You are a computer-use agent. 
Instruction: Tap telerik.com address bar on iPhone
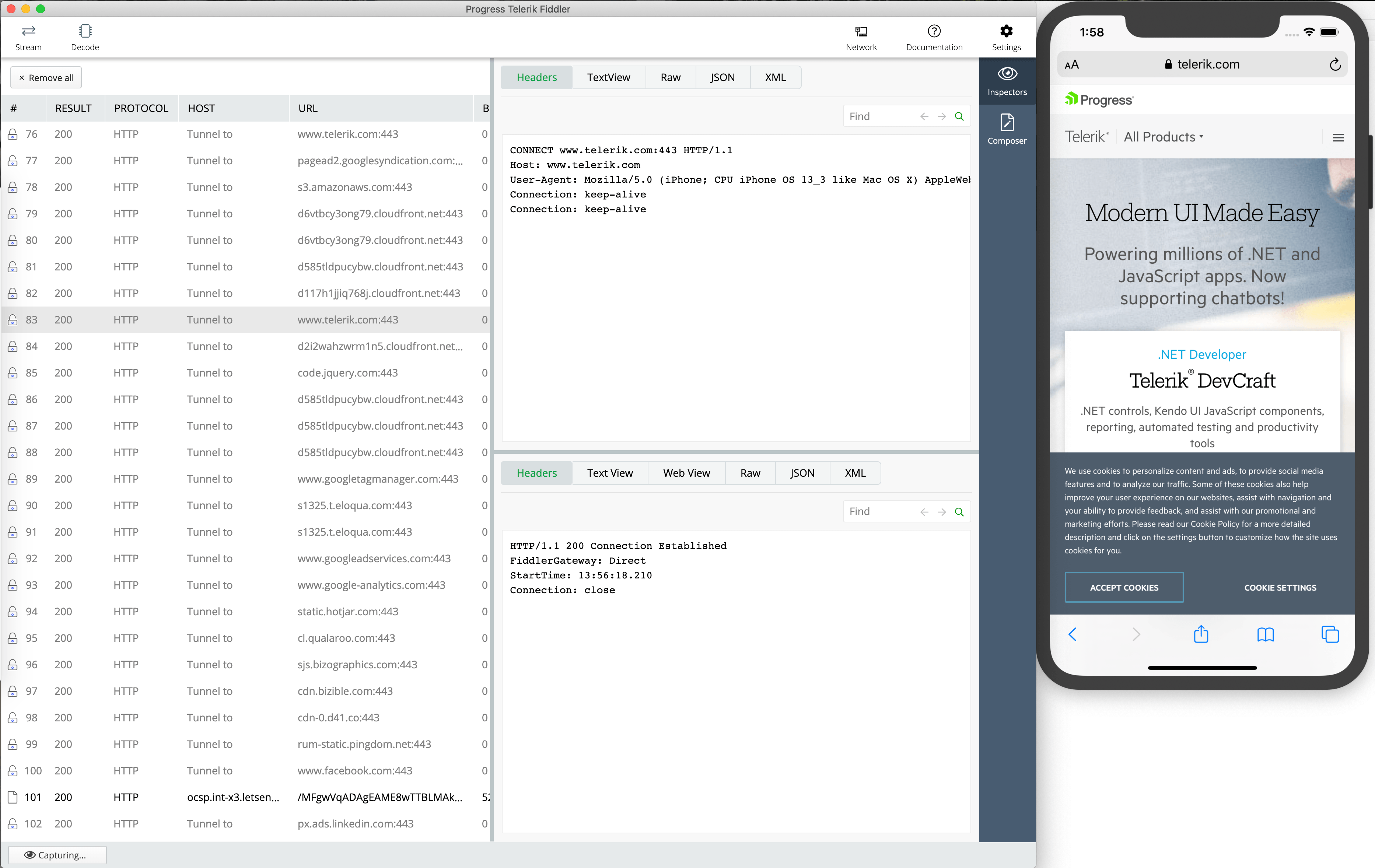pos(1202,64)
